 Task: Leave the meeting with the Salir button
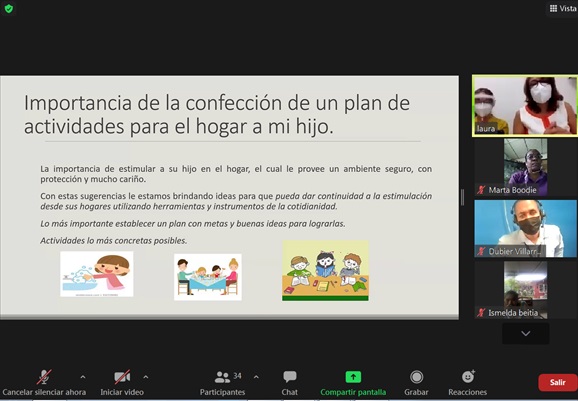pos(558,383)
